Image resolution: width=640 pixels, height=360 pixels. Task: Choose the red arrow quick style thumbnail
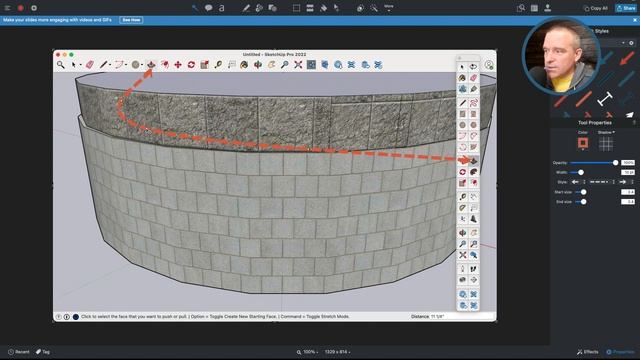(627, 58)
